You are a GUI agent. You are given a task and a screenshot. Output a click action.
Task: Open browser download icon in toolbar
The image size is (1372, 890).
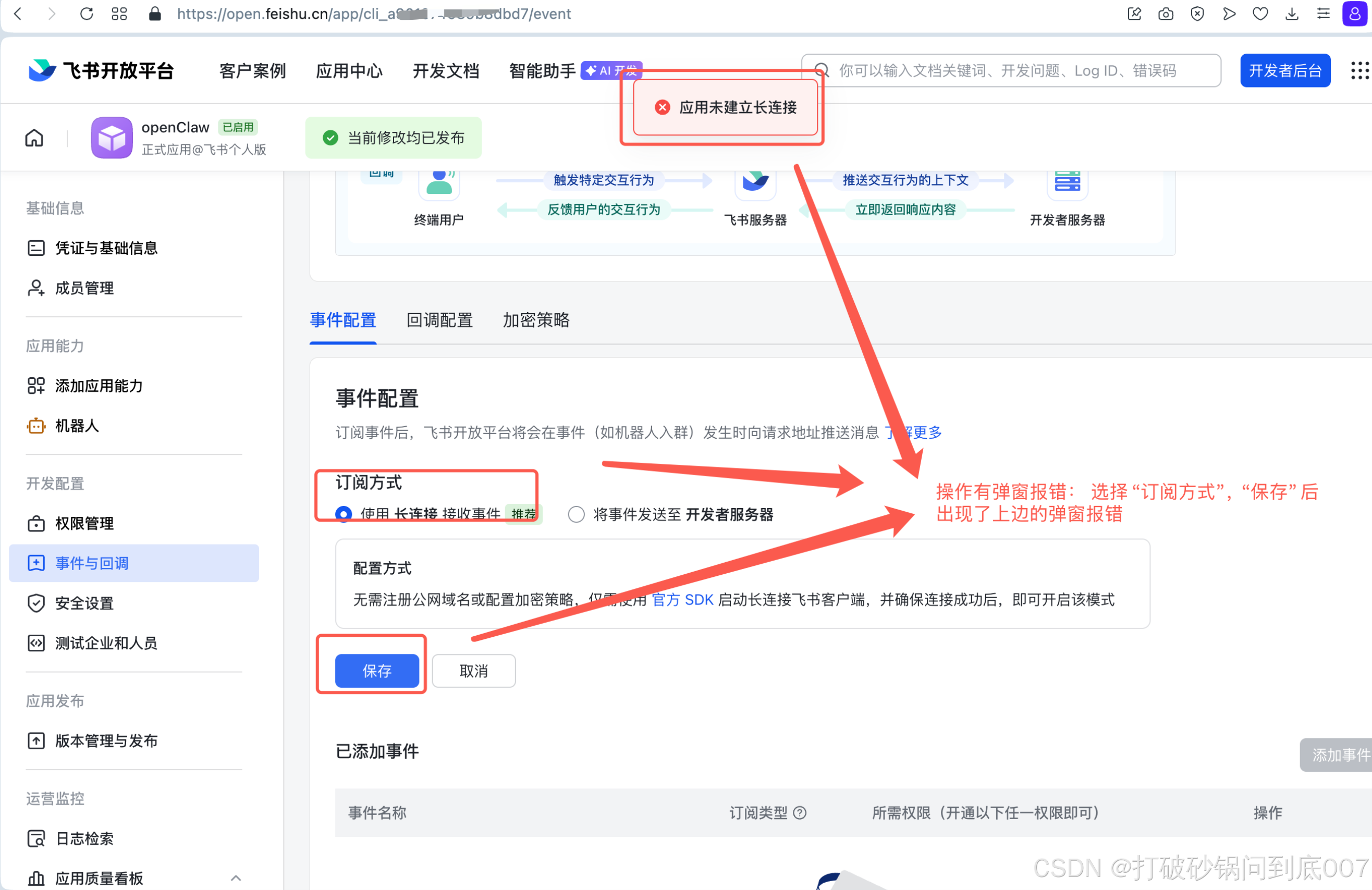coord(1292,13)
